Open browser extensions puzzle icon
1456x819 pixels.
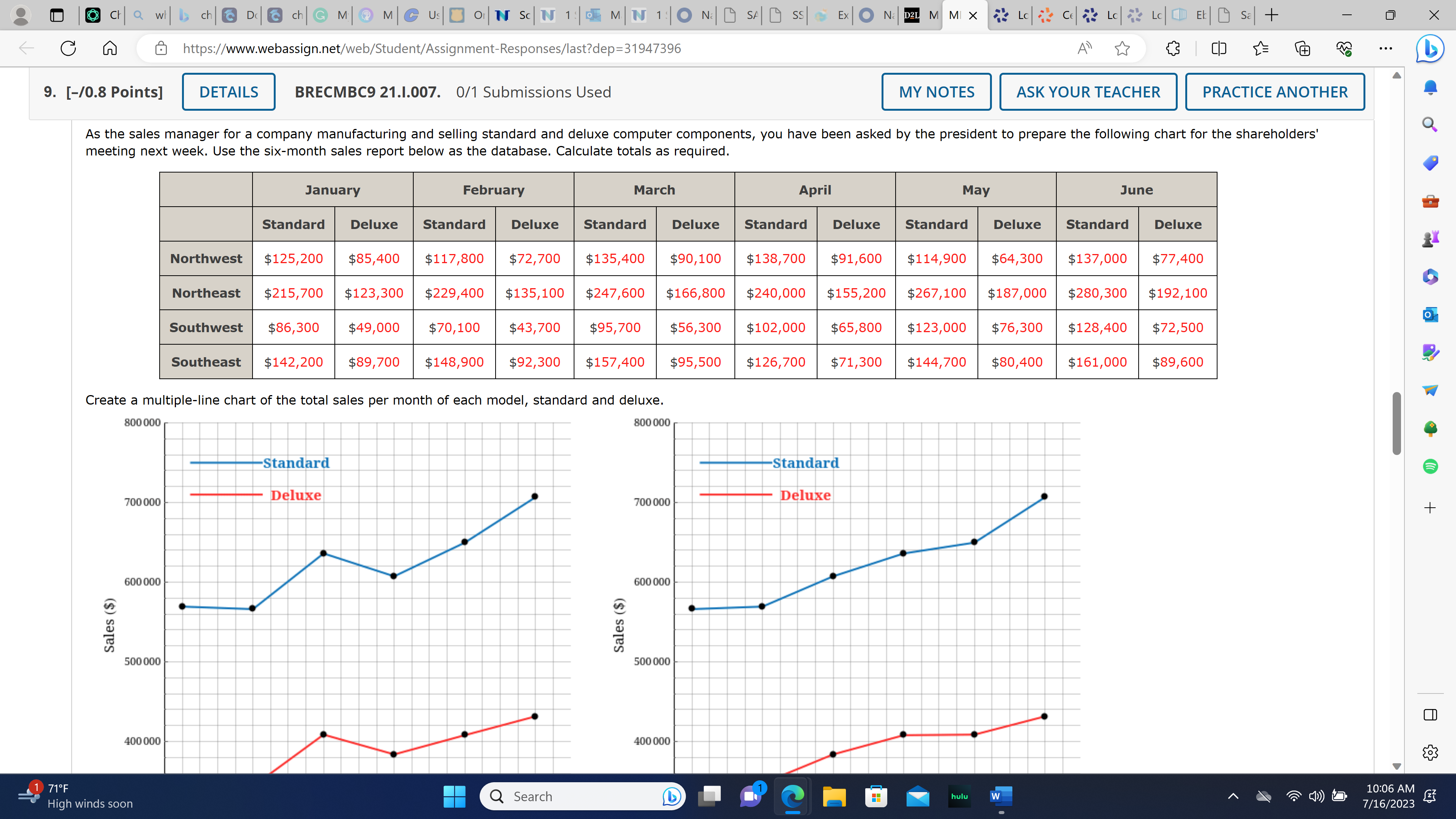[x=1173, y=49]
